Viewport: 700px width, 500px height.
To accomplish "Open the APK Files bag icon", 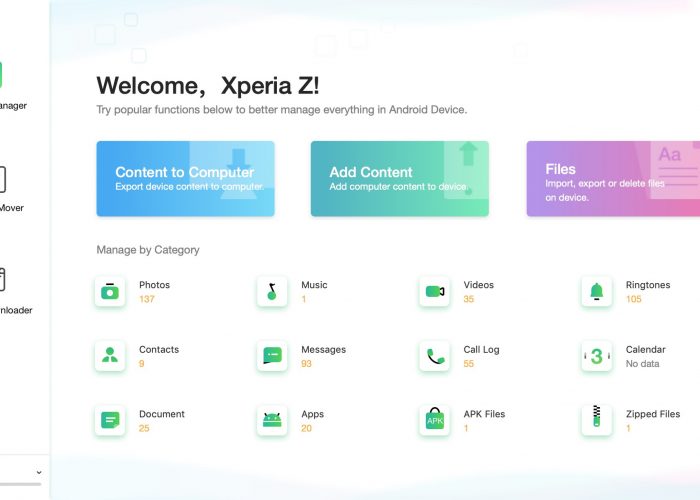I will point(434,420).
